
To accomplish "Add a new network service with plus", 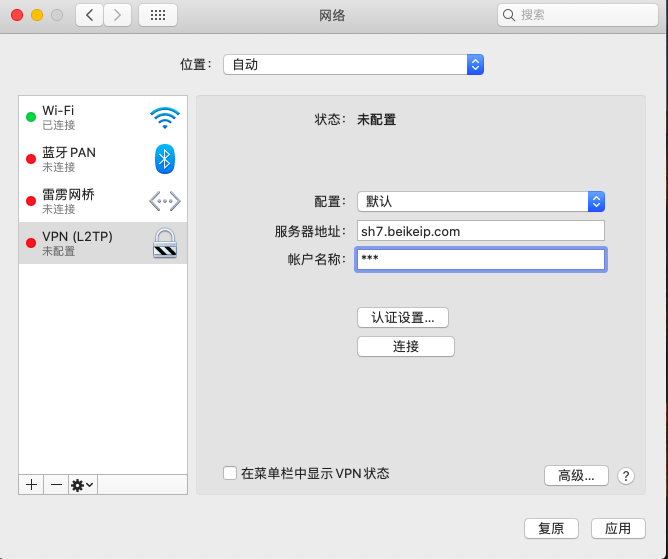I will pyautogui.click(x=31, y=484).
